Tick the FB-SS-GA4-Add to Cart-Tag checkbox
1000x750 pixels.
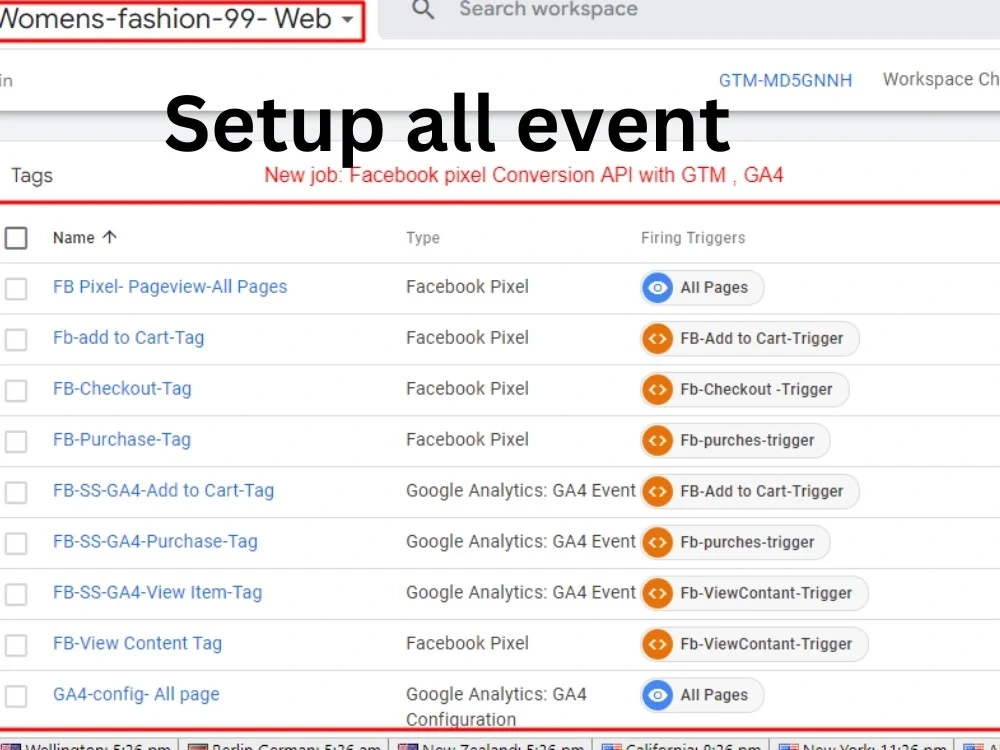[x=16, y=492]
